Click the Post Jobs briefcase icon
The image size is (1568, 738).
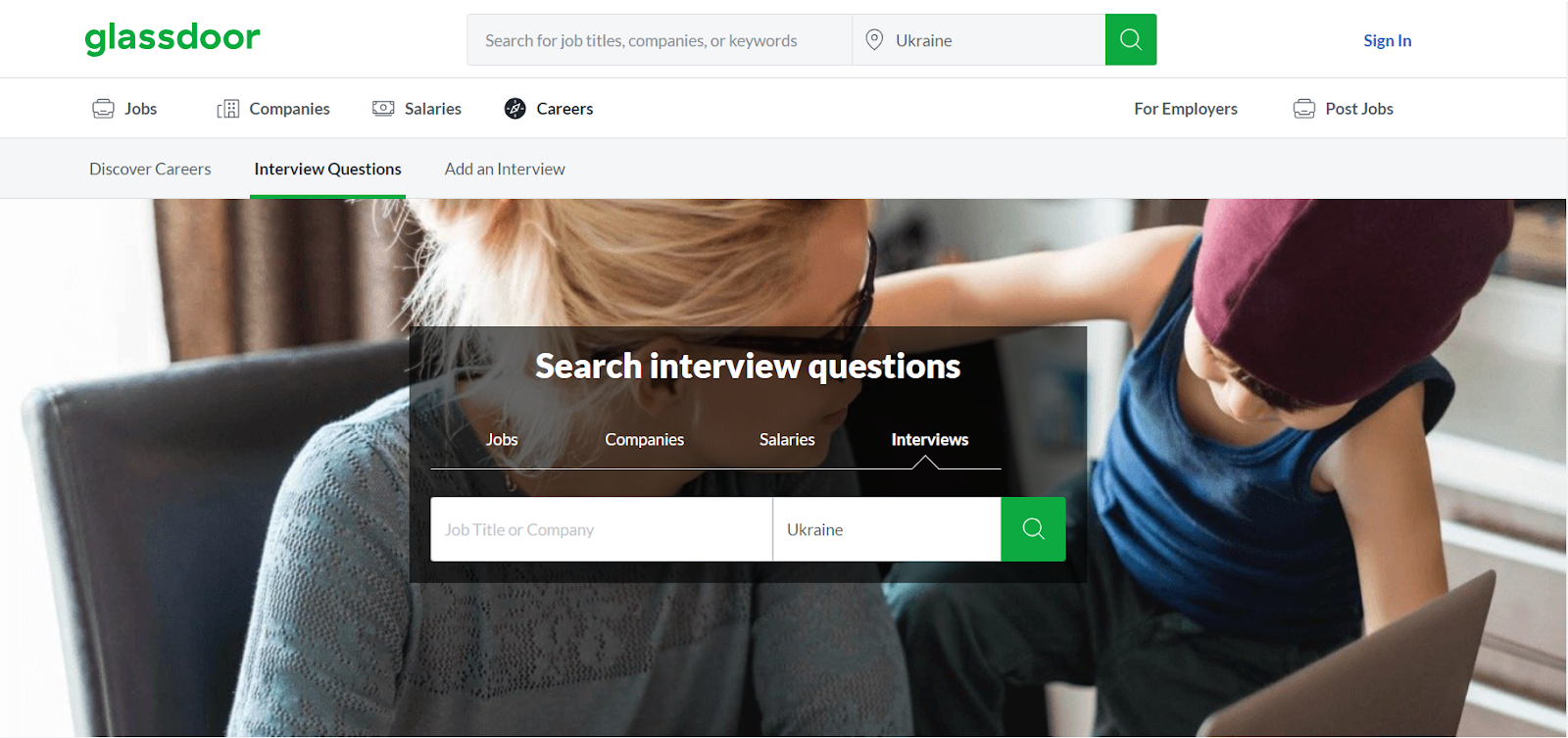coord(1304,109)
